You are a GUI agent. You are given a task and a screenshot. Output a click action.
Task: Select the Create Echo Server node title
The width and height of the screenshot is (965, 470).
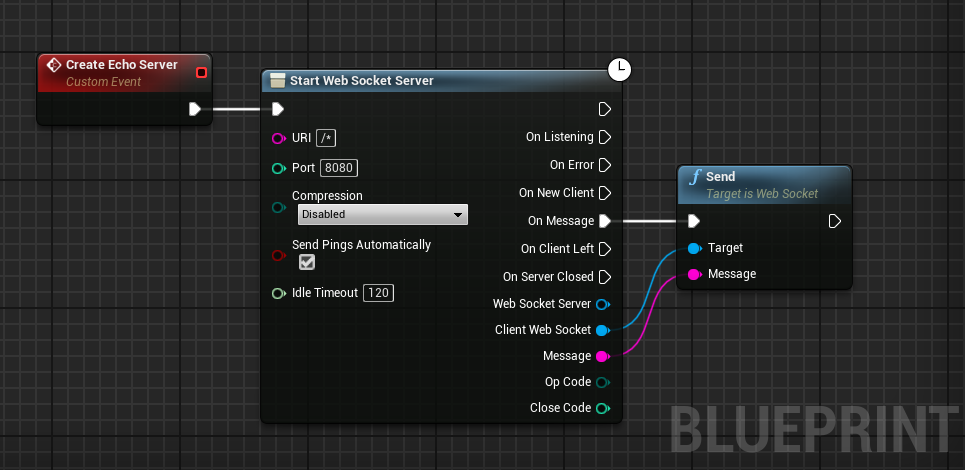point(122,65)
